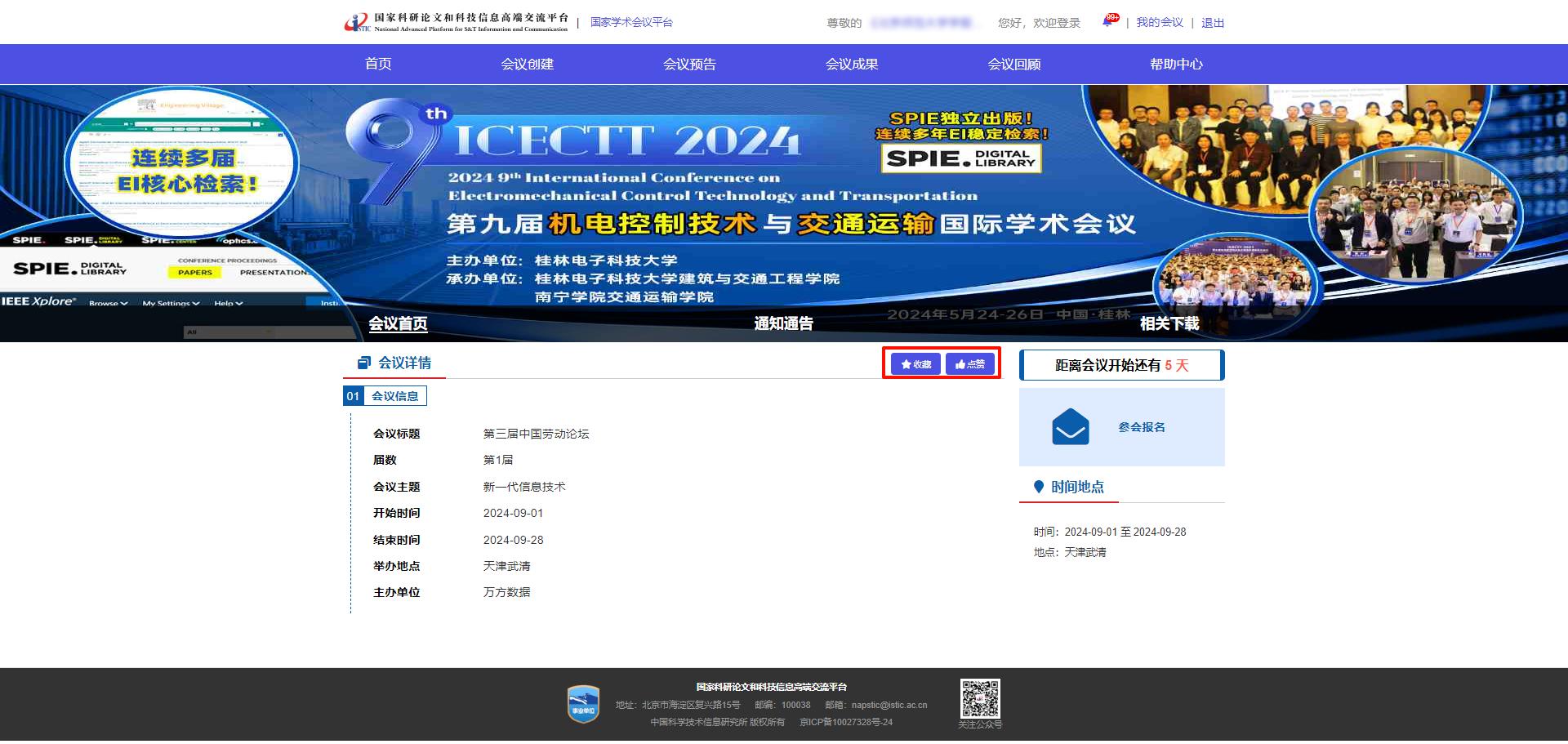The height and width of the screenshot is (744, 1568).
Task: Click the 京ICP备10027328号-24 footer link
Action: [846, 722]
